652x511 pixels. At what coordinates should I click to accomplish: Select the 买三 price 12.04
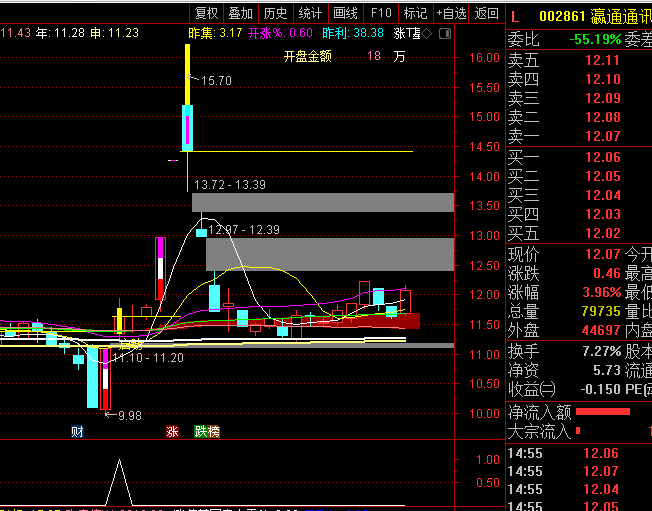pyautogui.click(x=603, y=195)
